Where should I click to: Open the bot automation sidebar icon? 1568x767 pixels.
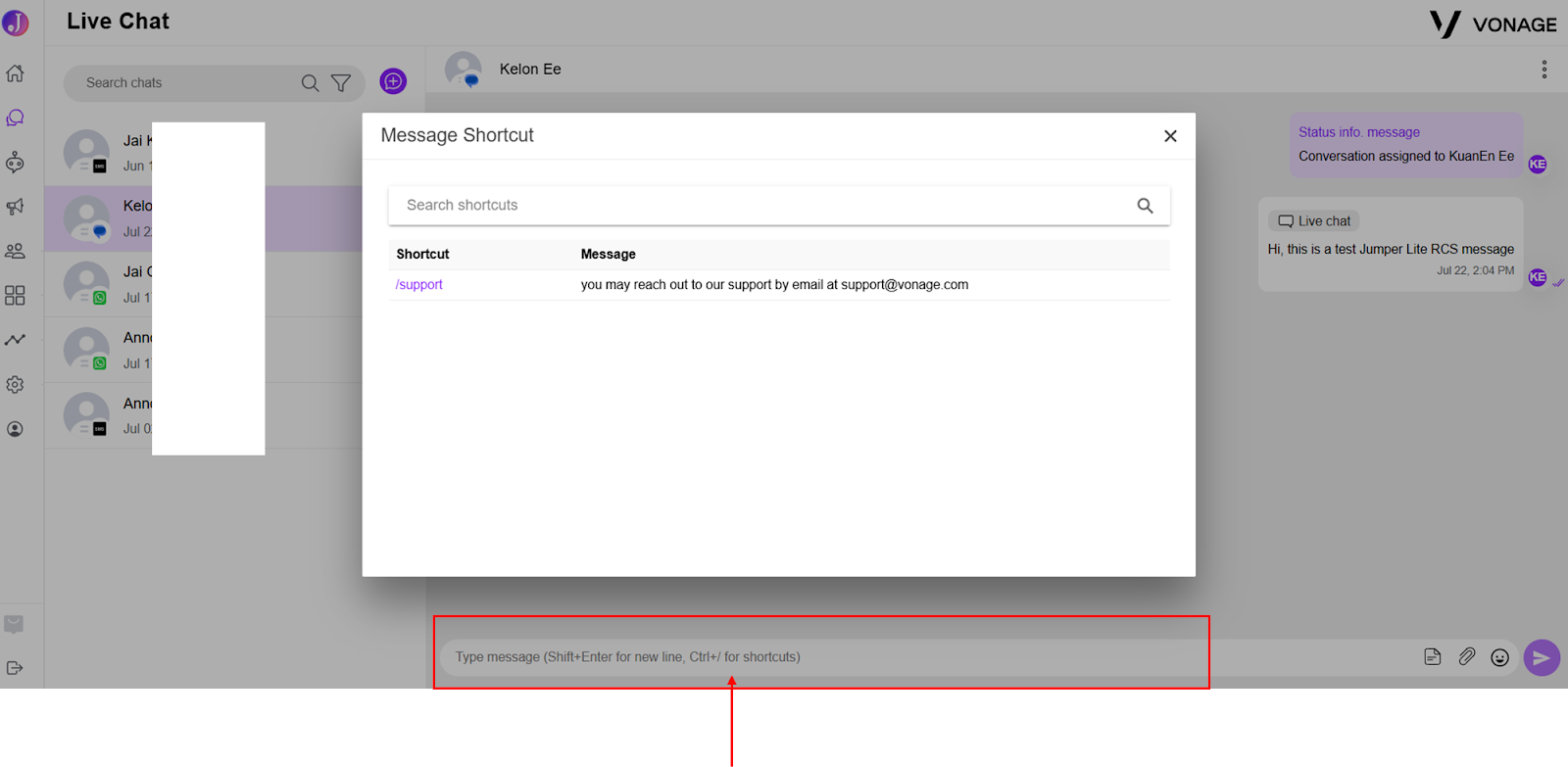click(x=15, y=163)
